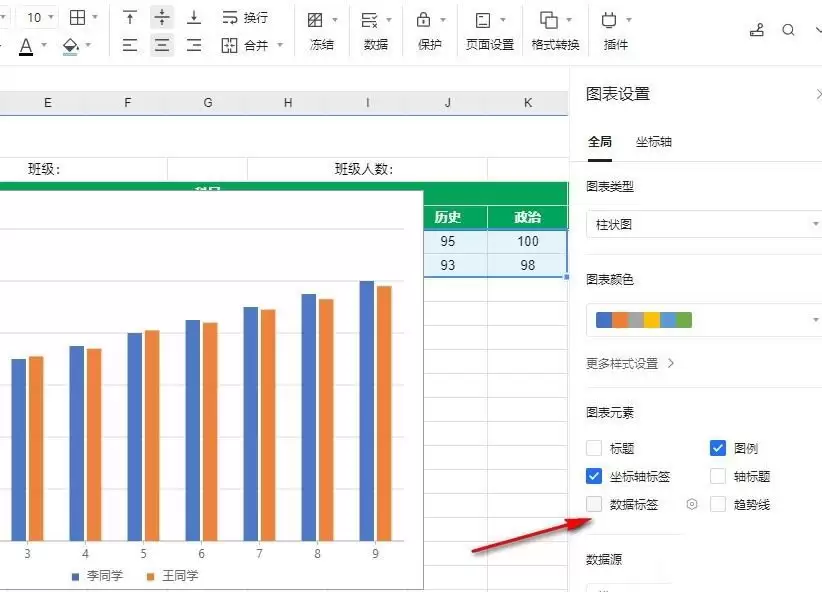Uncheck the 图例 (legend) checkbox

point(717,448)
